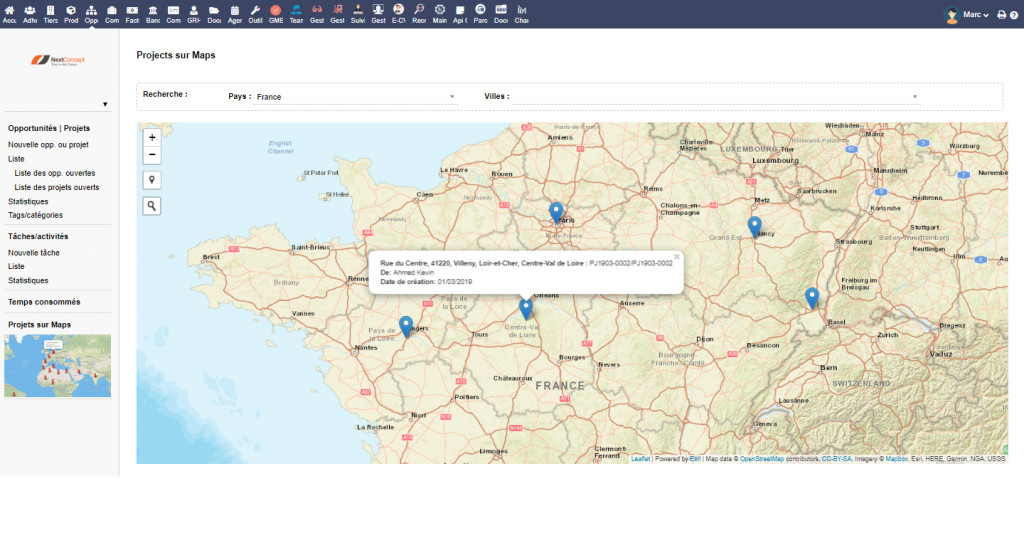Click the map pin near Angers

tap(406, 325)
